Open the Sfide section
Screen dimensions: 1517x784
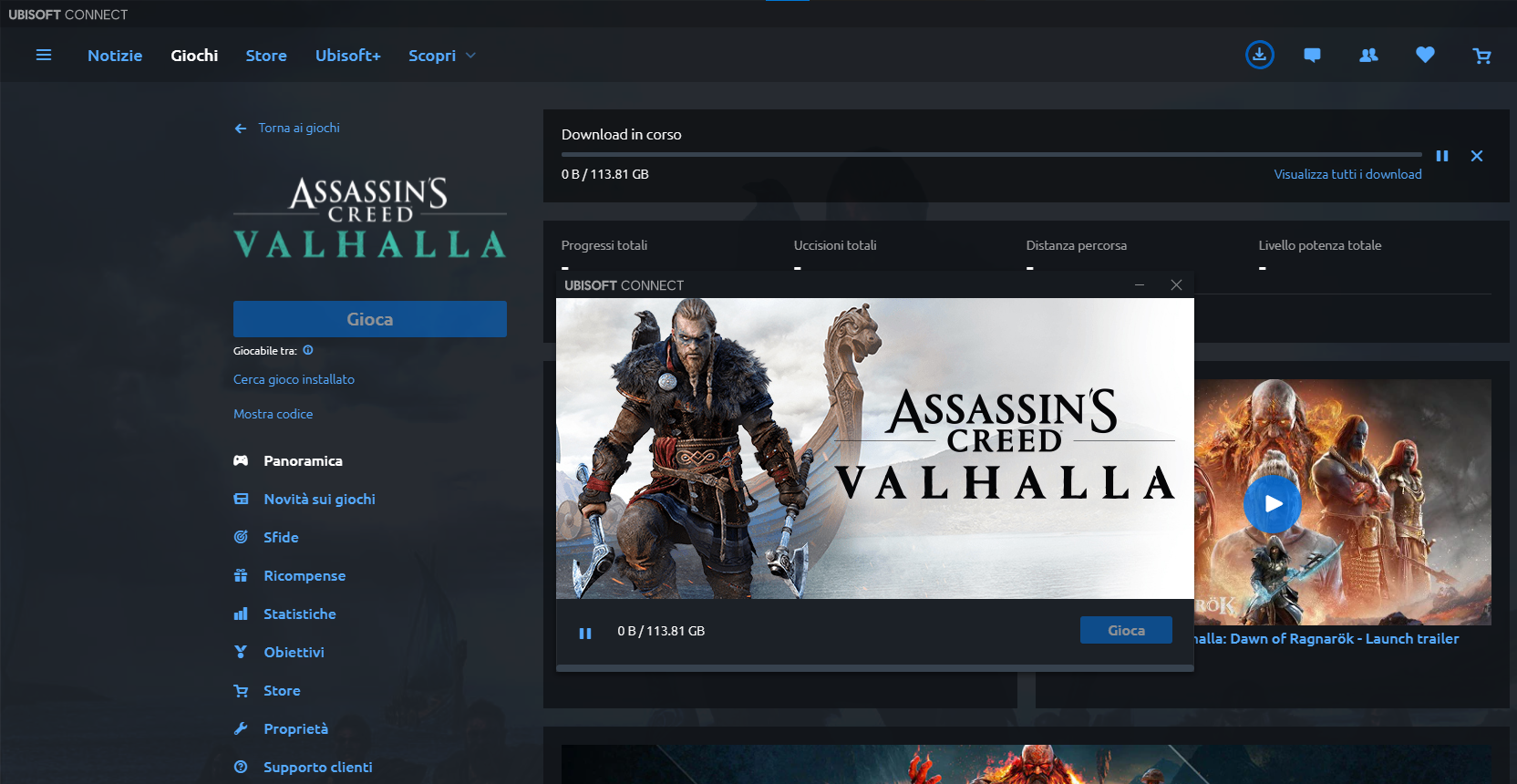click(281, 538)
